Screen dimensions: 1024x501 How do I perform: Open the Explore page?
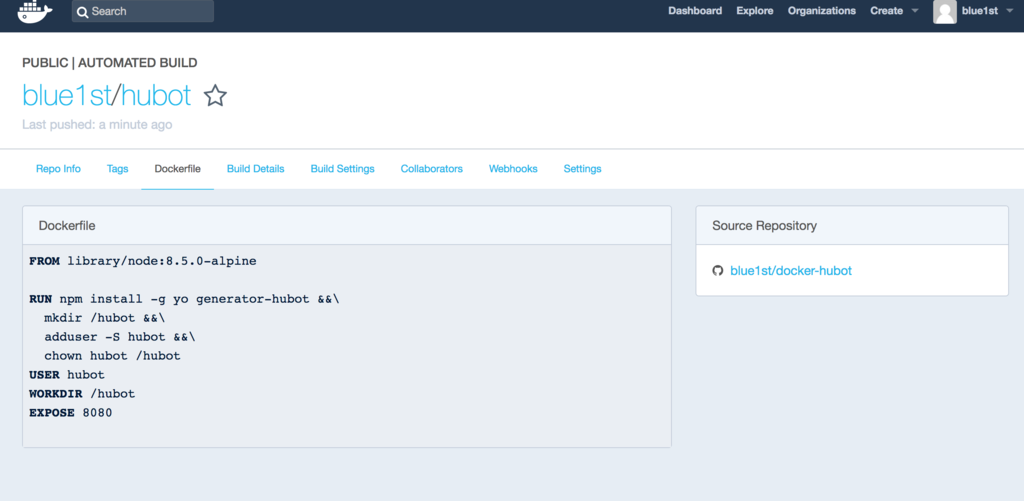coord(755,10)
